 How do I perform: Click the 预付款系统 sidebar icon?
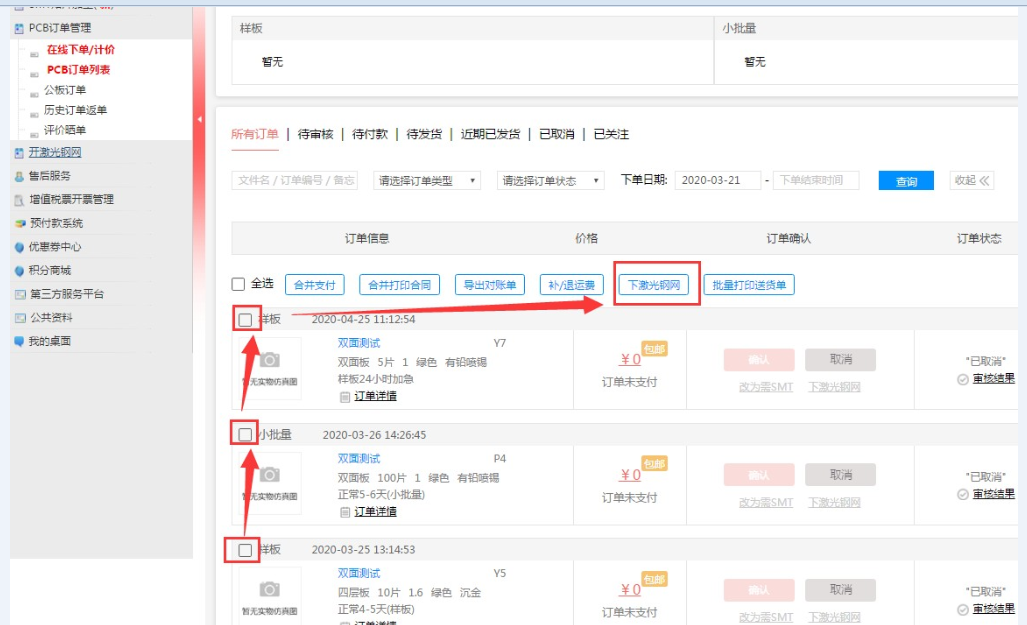[x=19, y=223]
